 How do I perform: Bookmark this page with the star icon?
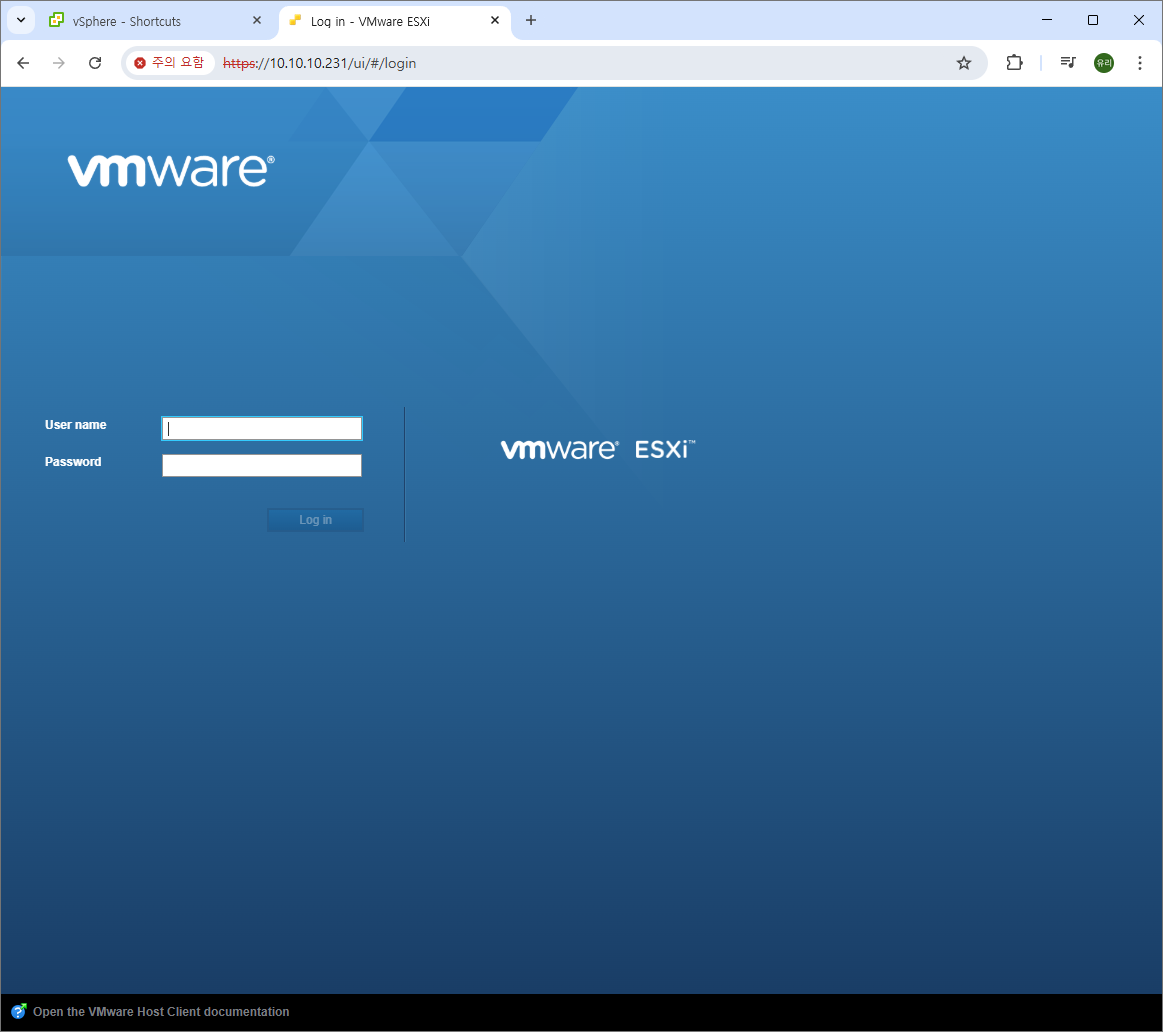coord(963,63)
